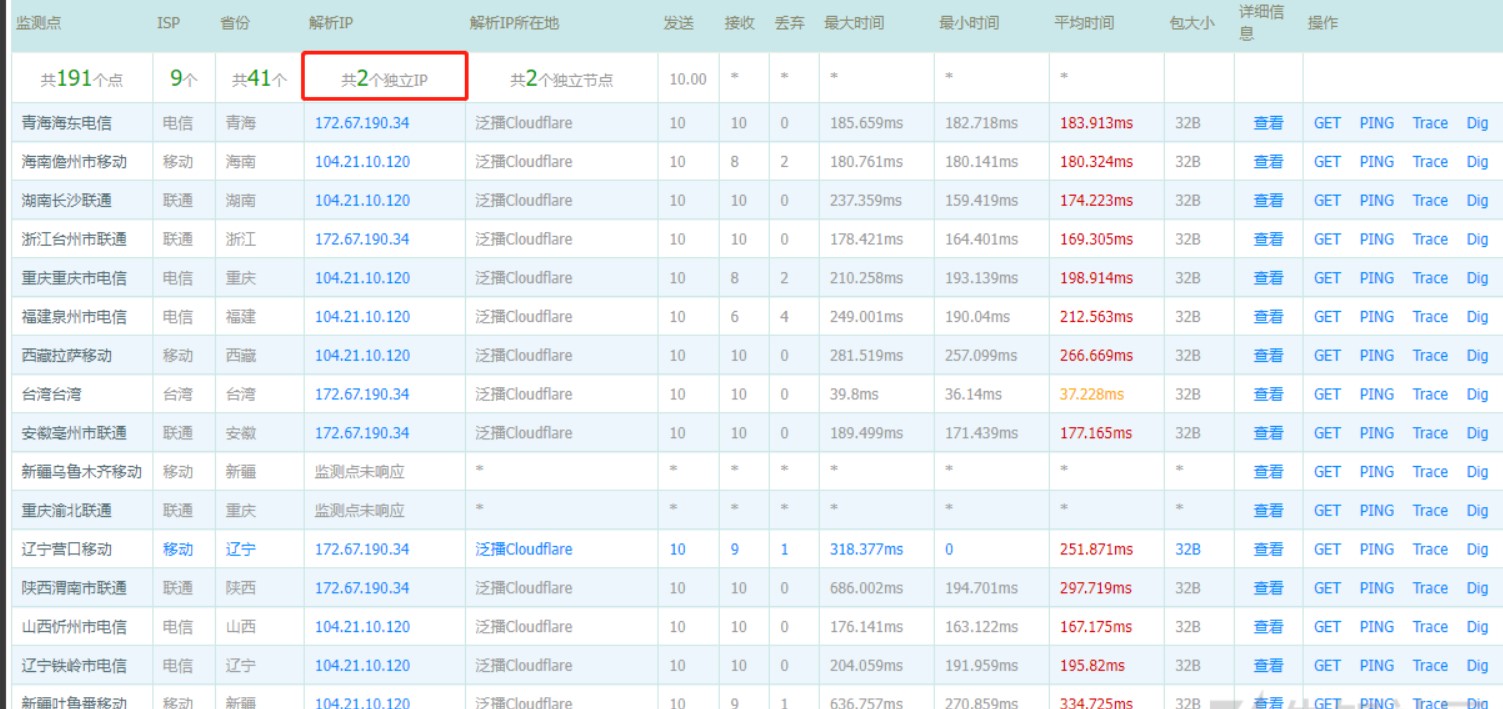Click 查看 for 辽宁铁岭市电信 row
Screen dimensions: 1503x709
point(1268,665)
